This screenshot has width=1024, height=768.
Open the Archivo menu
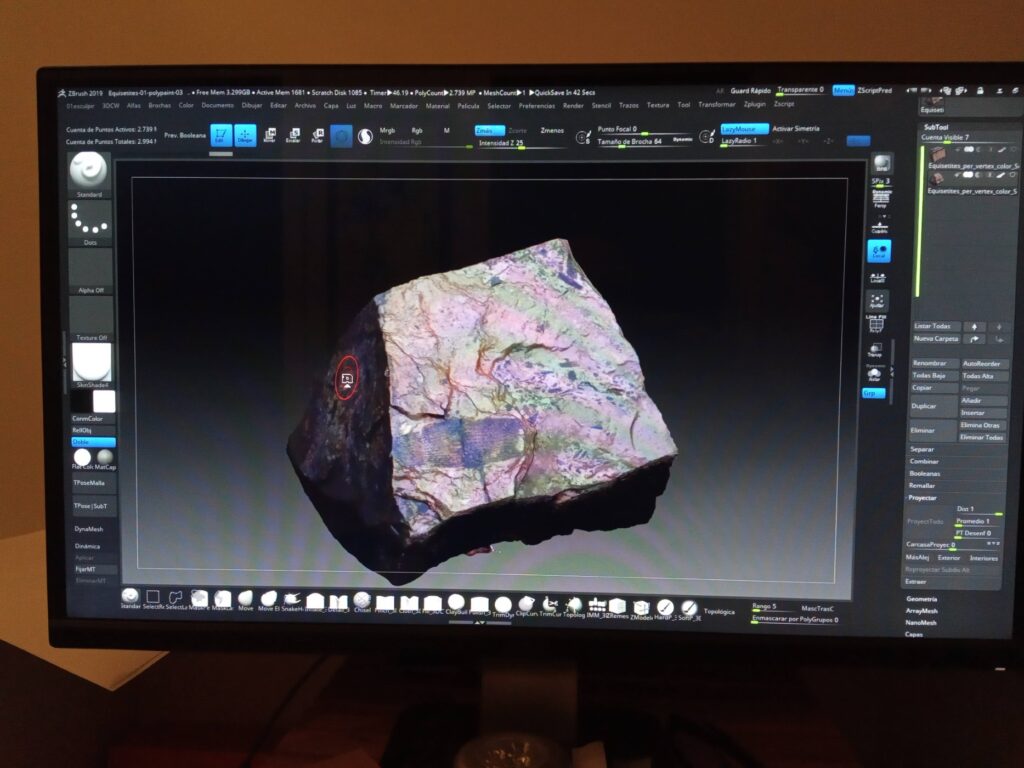coord(305,105)
